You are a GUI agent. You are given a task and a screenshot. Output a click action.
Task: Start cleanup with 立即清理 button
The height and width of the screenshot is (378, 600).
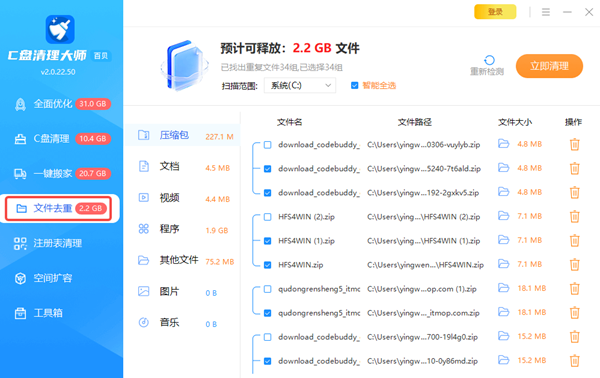tap(549, 66)
